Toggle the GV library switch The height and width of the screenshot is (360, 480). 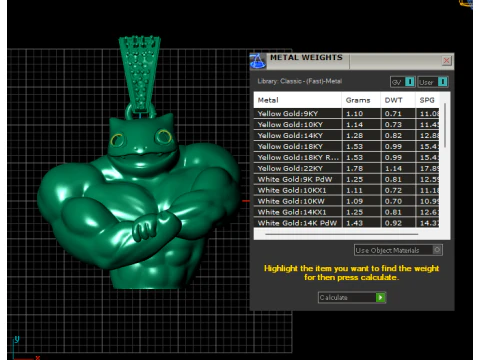click(x=403, y=82)
